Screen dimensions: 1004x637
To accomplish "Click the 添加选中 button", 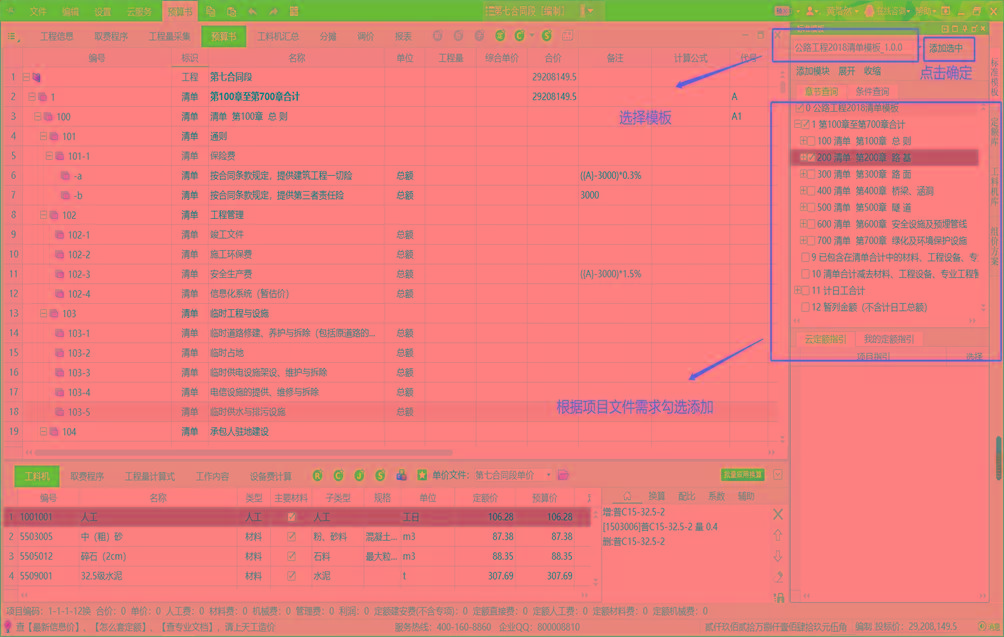I will (x=947, y=48).
